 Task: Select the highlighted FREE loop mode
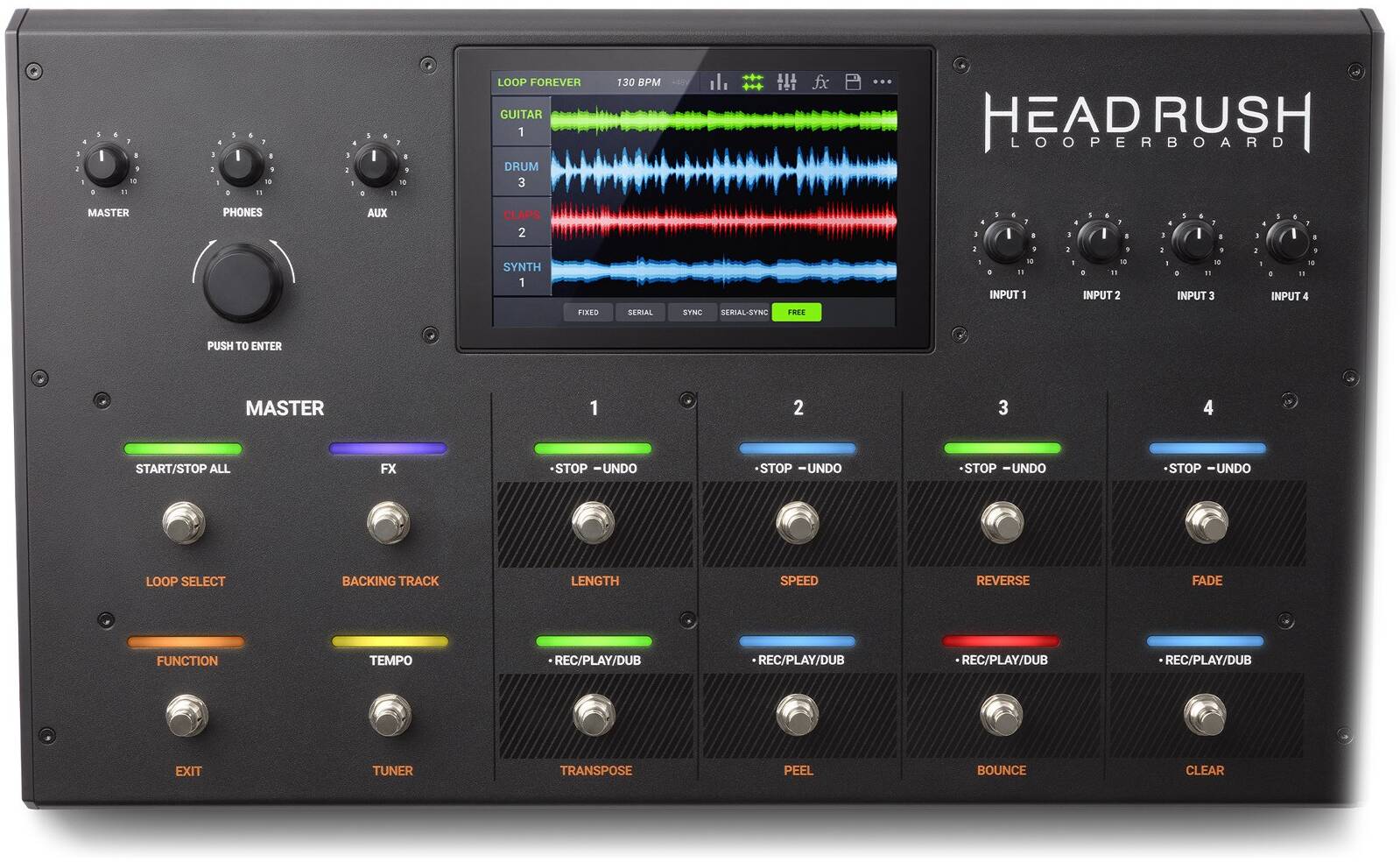(797, 312)
